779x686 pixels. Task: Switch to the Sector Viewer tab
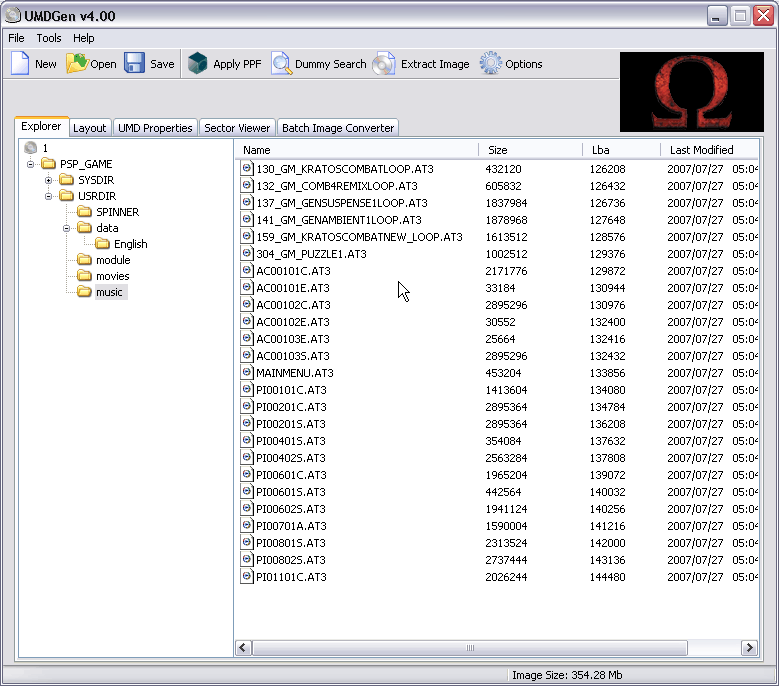pyautogui.click(x=237, y=128)
